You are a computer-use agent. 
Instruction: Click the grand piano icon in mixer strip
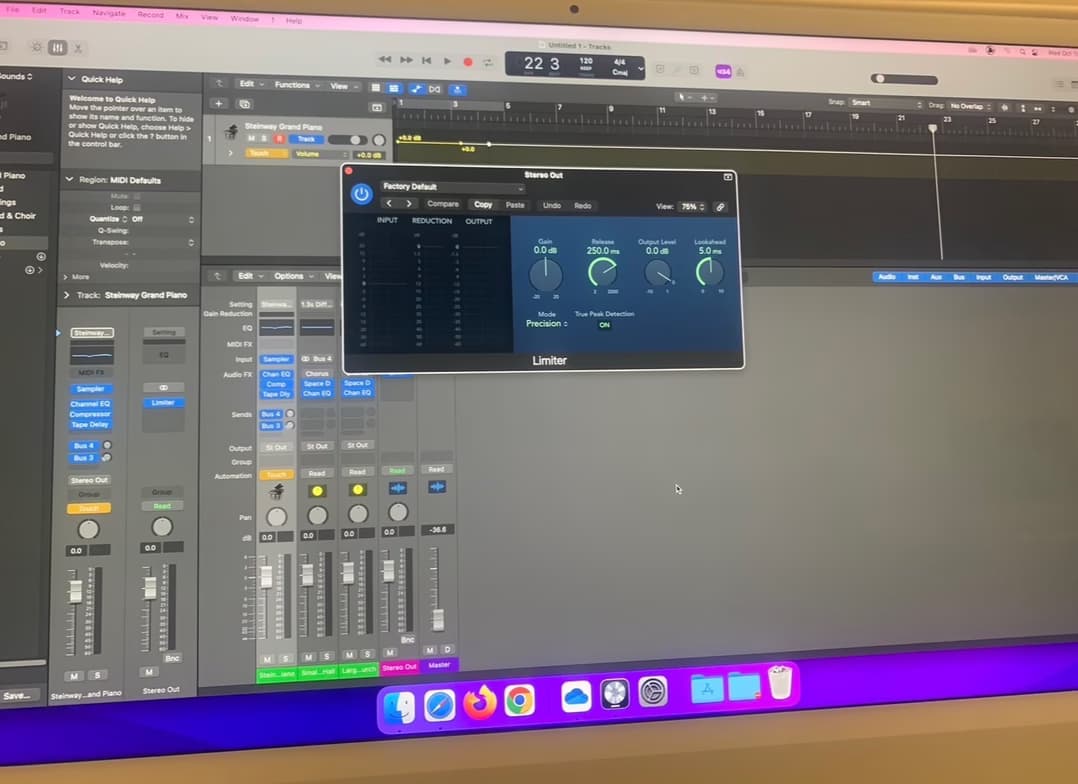point(276,492)
